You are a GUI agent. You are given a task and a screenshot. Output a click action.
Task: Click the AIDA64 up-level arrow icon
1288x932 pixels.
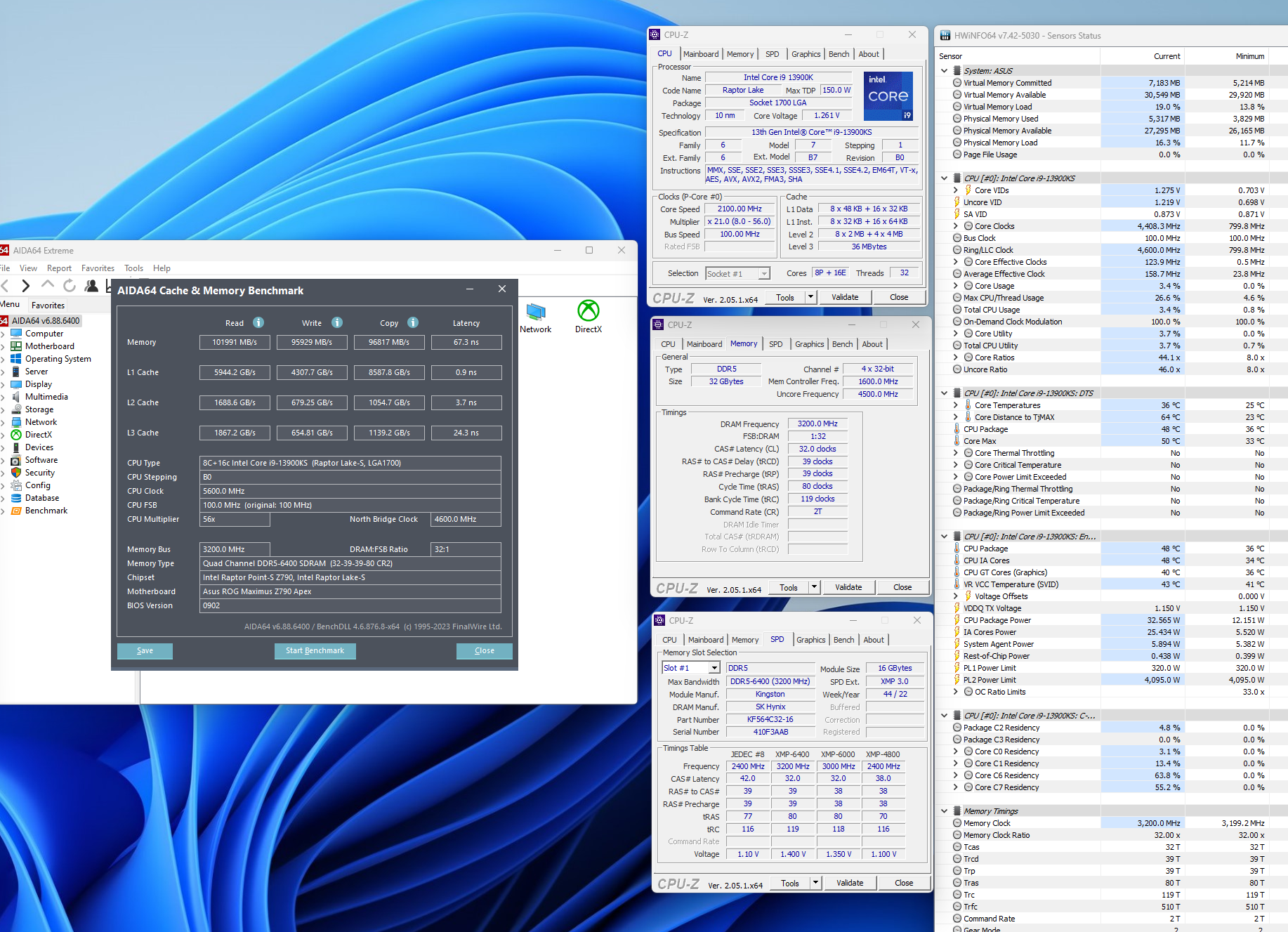48,284
